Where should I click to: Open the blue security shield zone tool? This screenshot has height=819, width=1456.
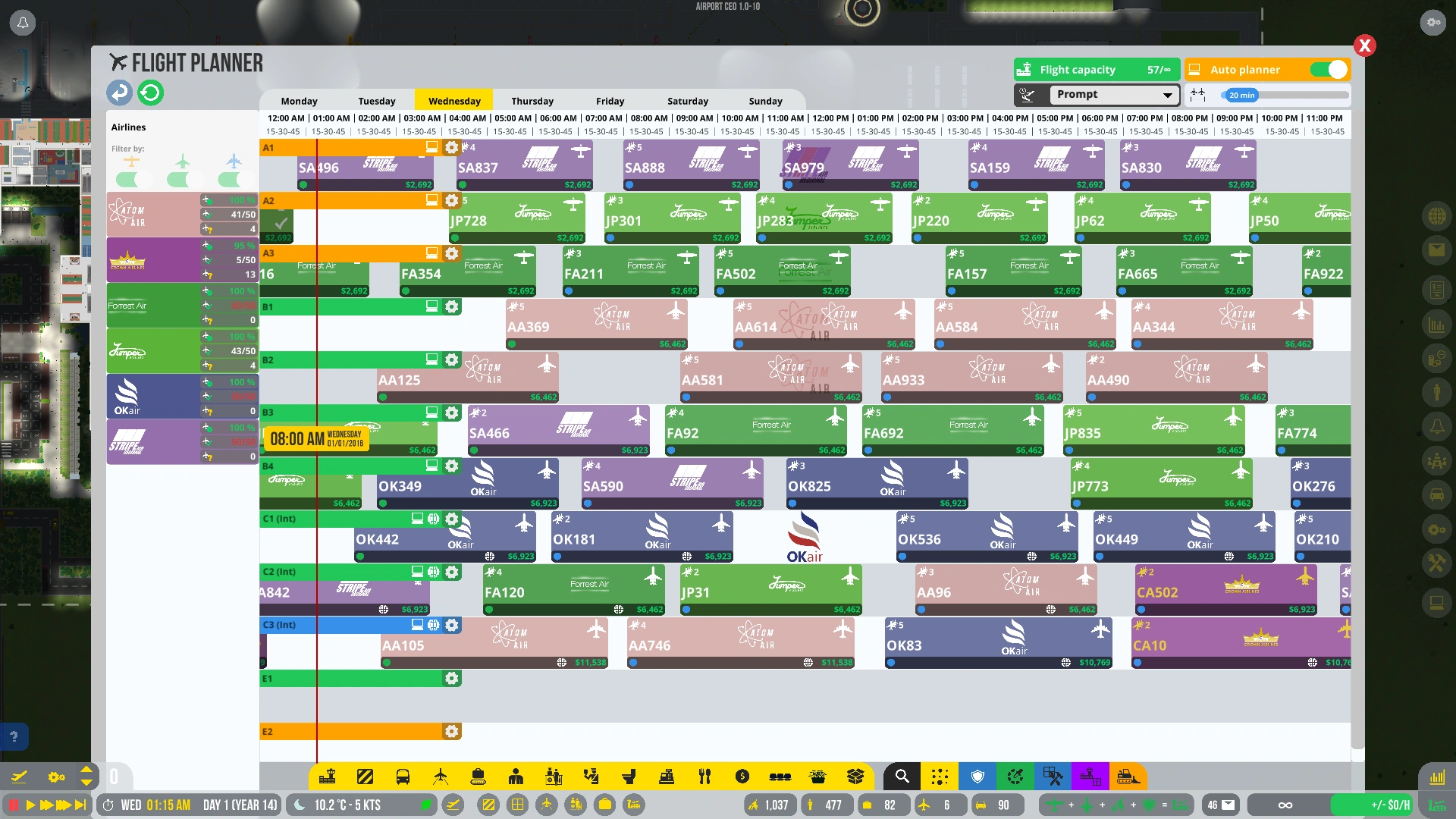(977, 777)
